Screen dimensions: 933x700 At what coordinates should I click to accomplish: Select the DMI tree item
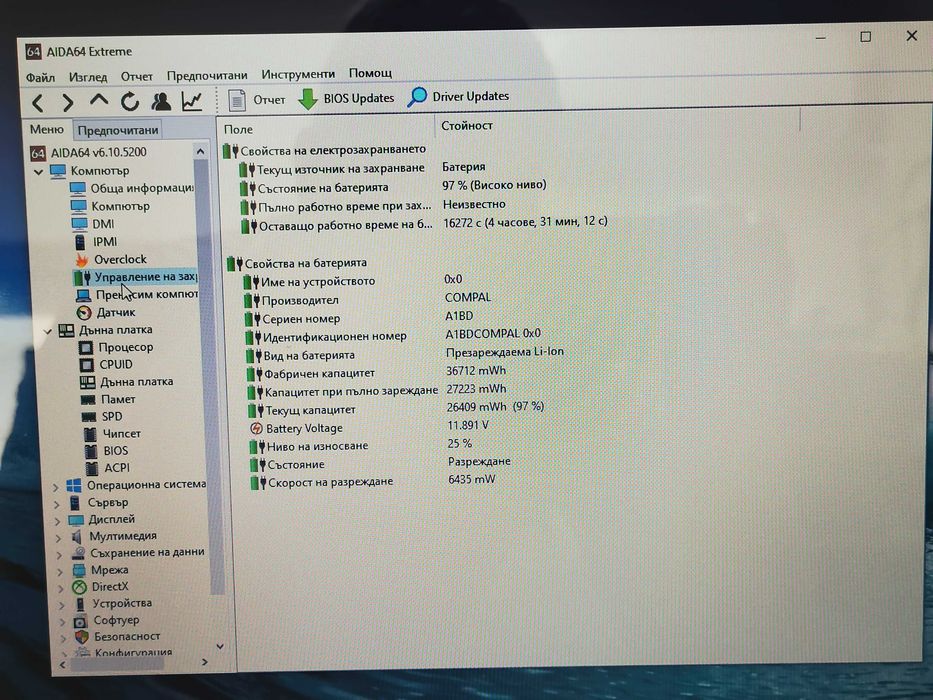[x=93, y=224]
